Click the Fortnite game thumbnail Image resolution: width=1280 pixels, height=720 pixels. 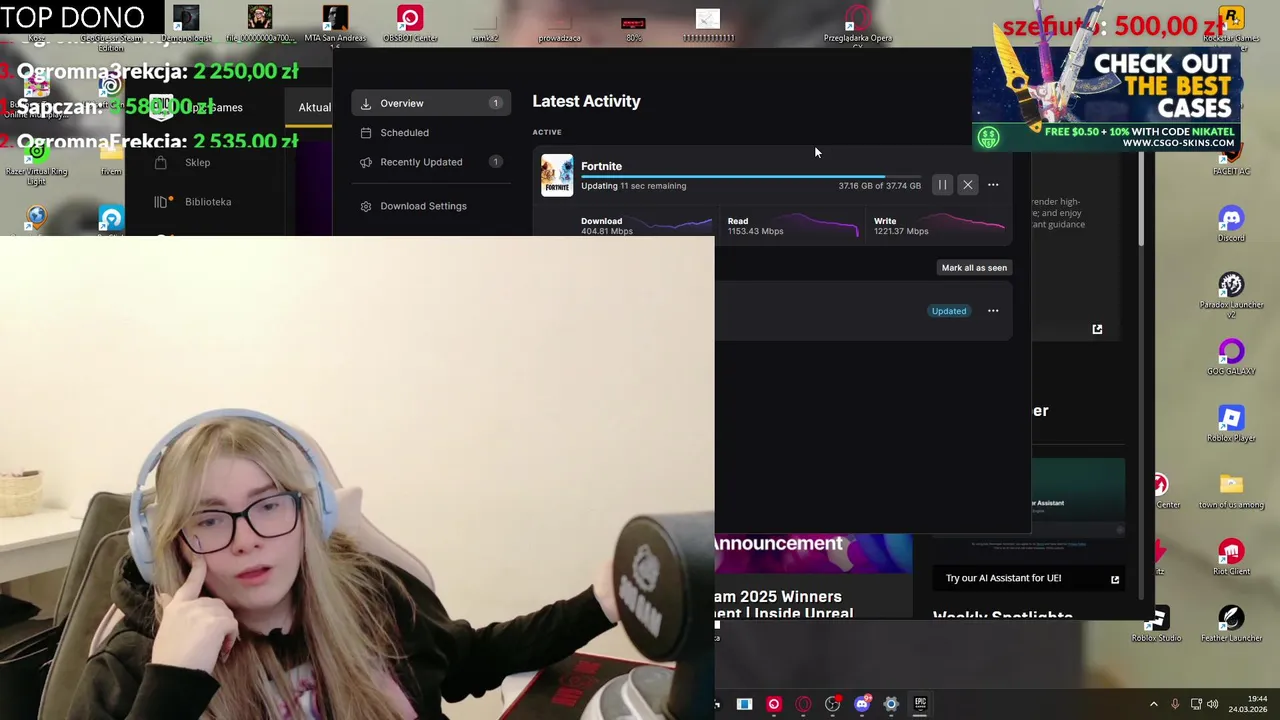tap(557, 175)
